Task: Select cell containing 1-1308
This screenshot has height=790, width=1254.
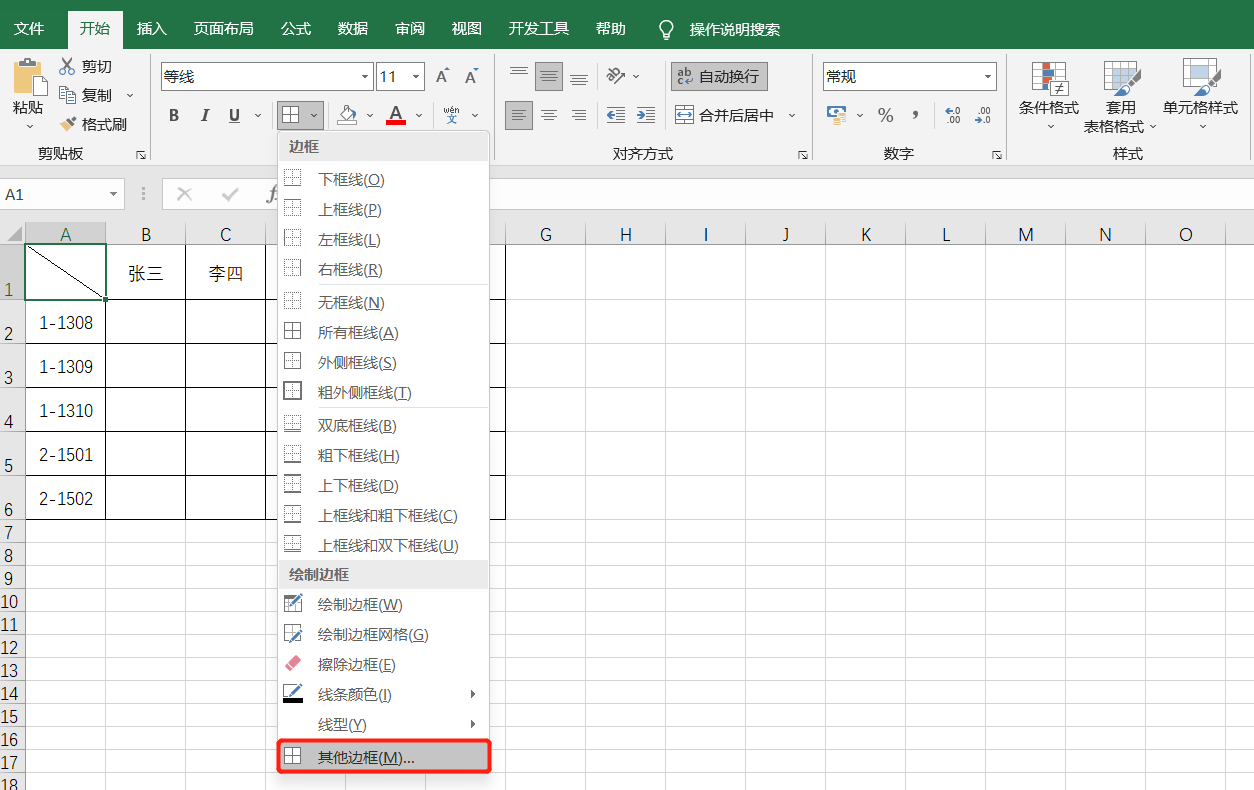Action: [x=66, y=322]
